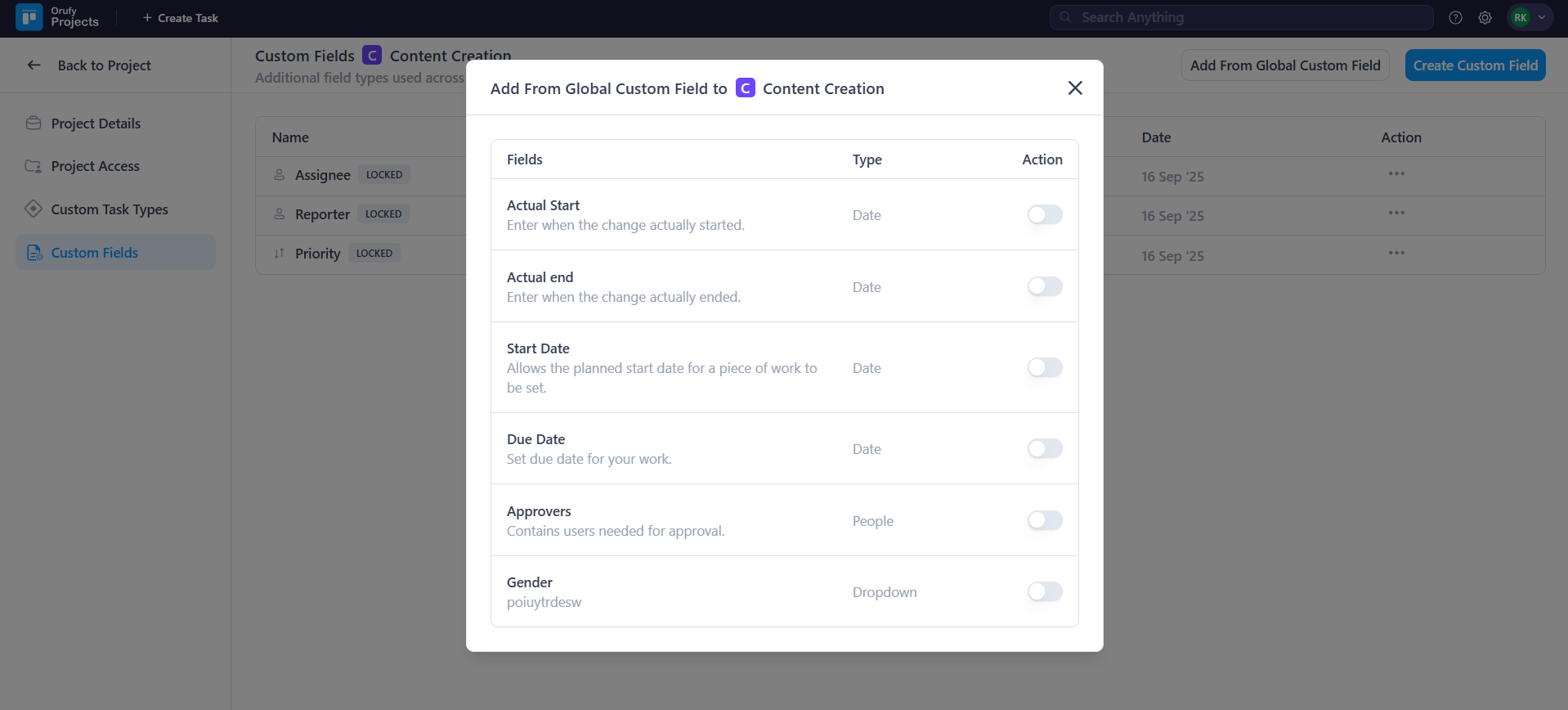Click the Create Task button

tap(181, 18)
